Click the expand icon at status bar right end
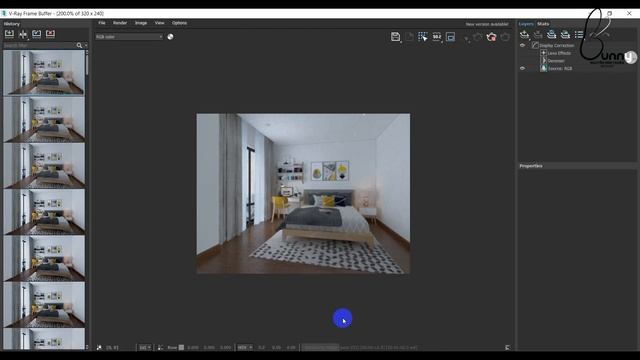640x360 pixels. (x=507, y=348)
